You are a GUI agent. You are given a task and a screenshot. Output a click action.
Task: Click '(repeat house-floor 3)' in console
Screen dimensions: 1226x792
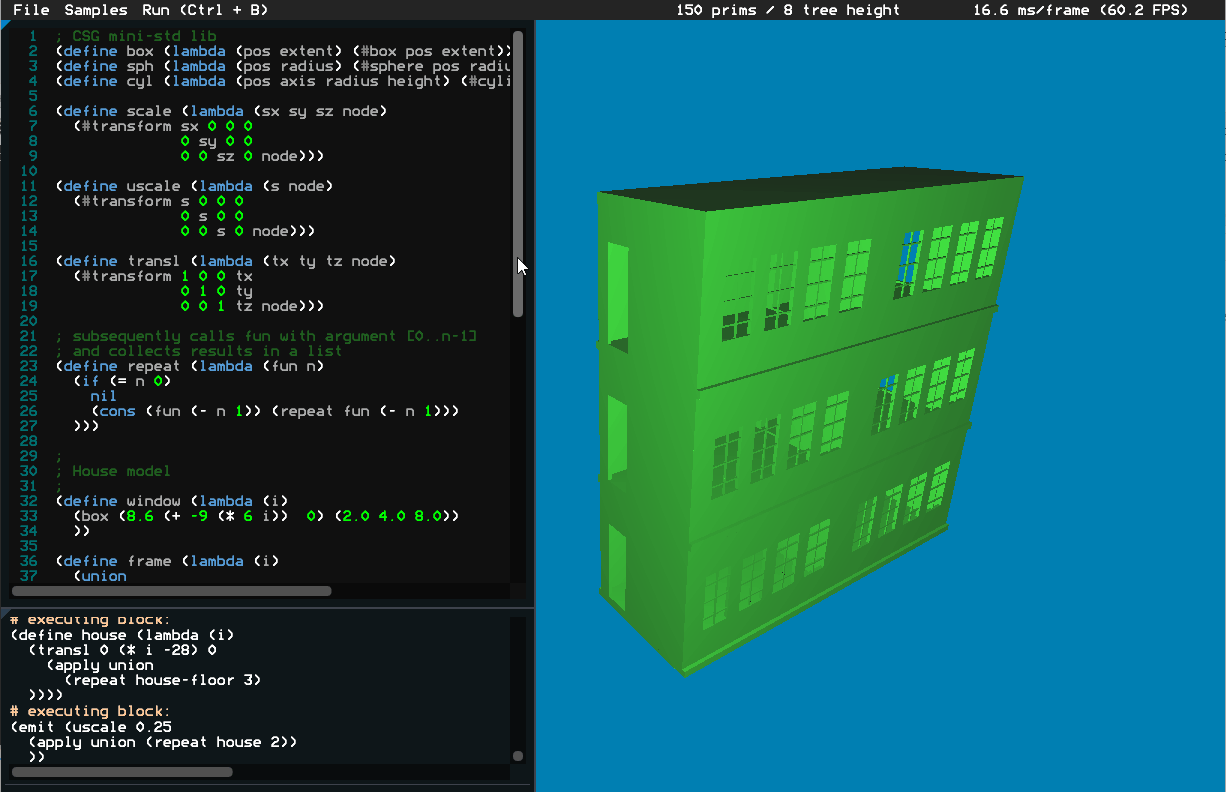click(162, 680)
